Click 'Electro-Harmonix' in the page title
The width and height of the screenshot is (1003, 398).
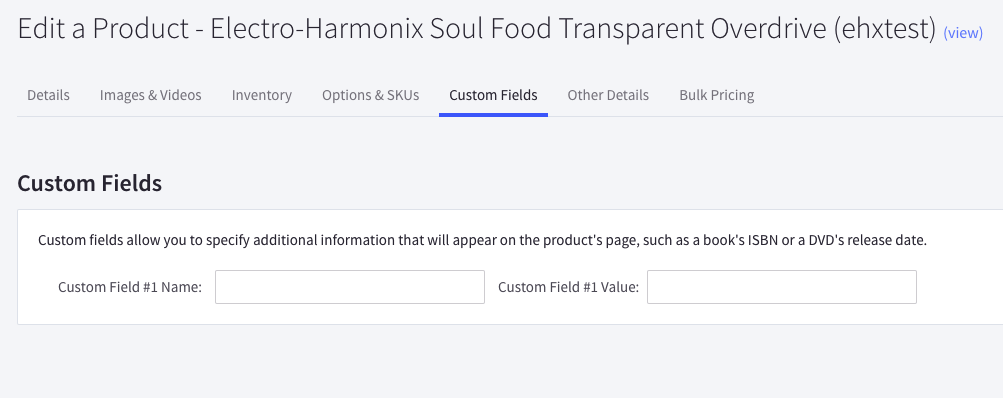tap(317, 29)
